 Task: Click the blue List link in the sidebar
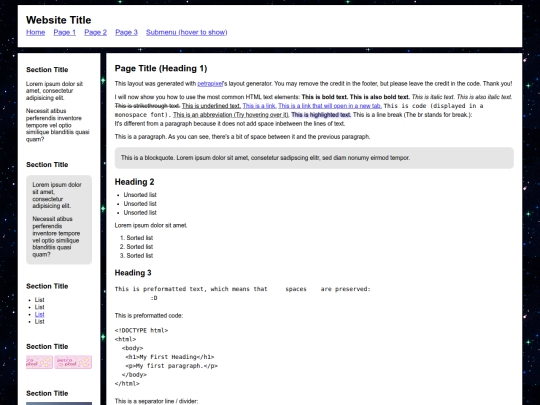40,314
